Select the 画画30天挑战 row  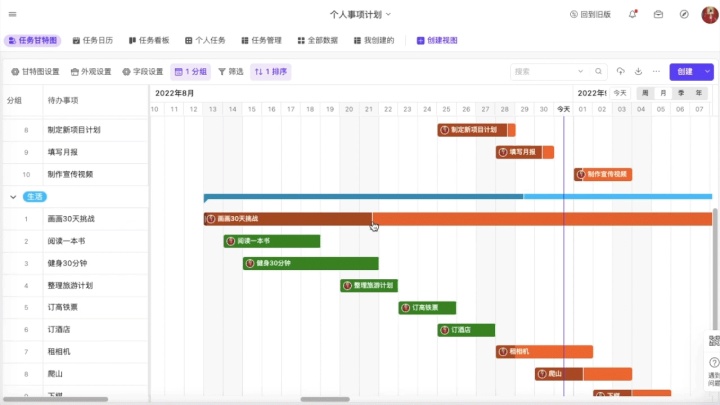click(x=76, y=219)
